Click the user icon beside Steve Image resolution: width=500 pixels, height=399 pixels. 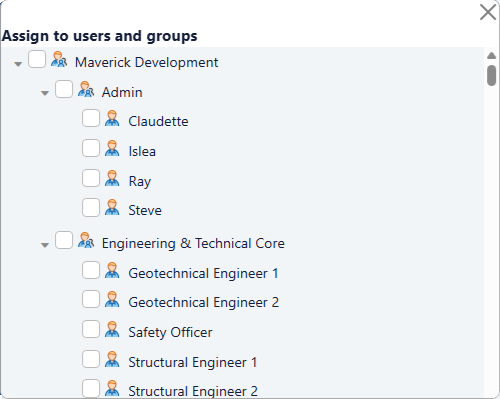tap(112, 207)
